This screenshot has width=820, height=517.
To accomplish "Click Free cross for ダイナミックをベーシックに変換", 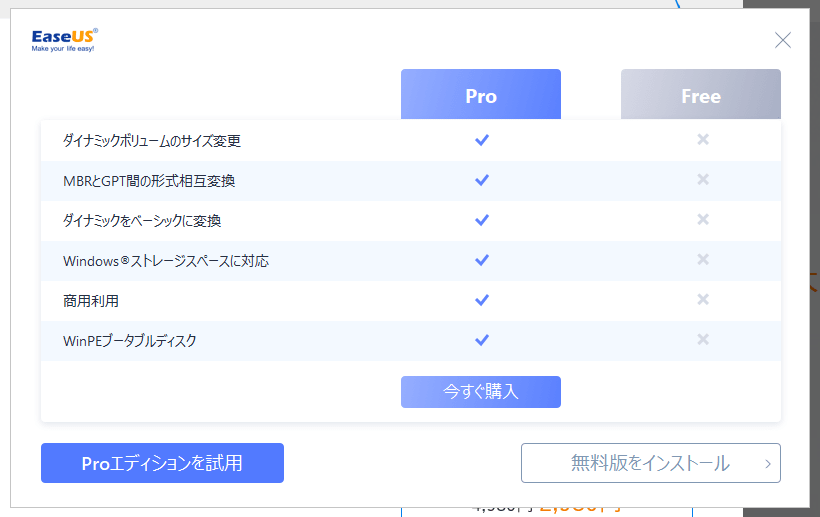I will pos(703,219).
